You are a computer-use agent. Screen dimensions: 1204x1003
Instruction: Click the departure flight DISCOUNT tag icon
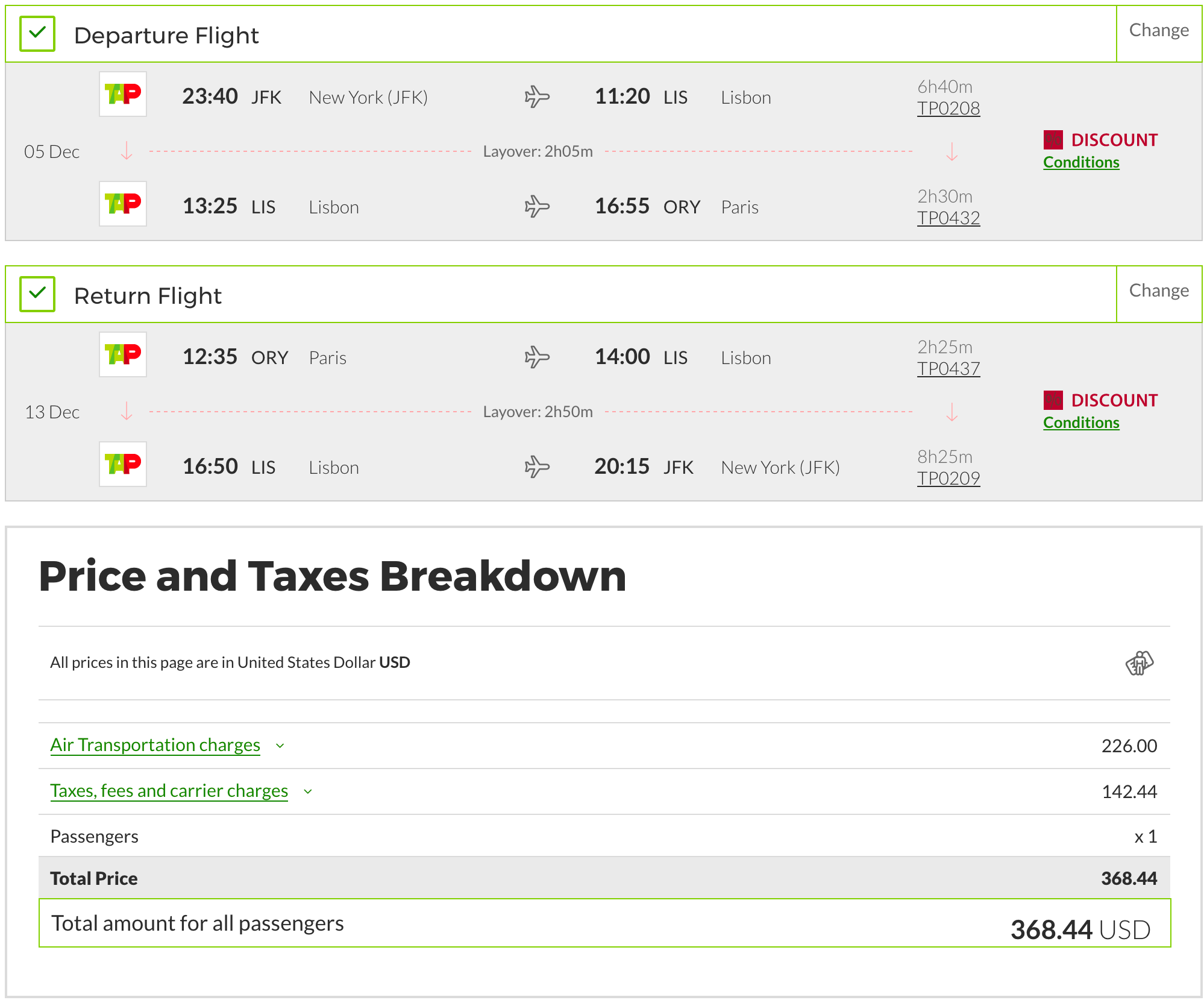pos(1053,140)
